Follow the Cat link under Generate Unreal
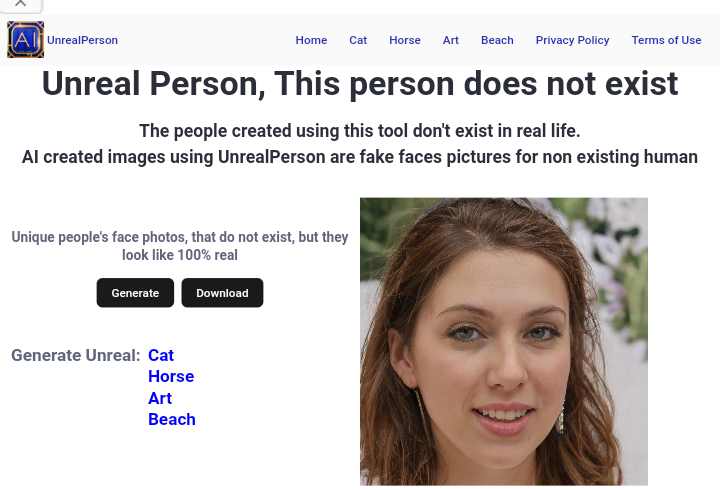 coord(161,355)
